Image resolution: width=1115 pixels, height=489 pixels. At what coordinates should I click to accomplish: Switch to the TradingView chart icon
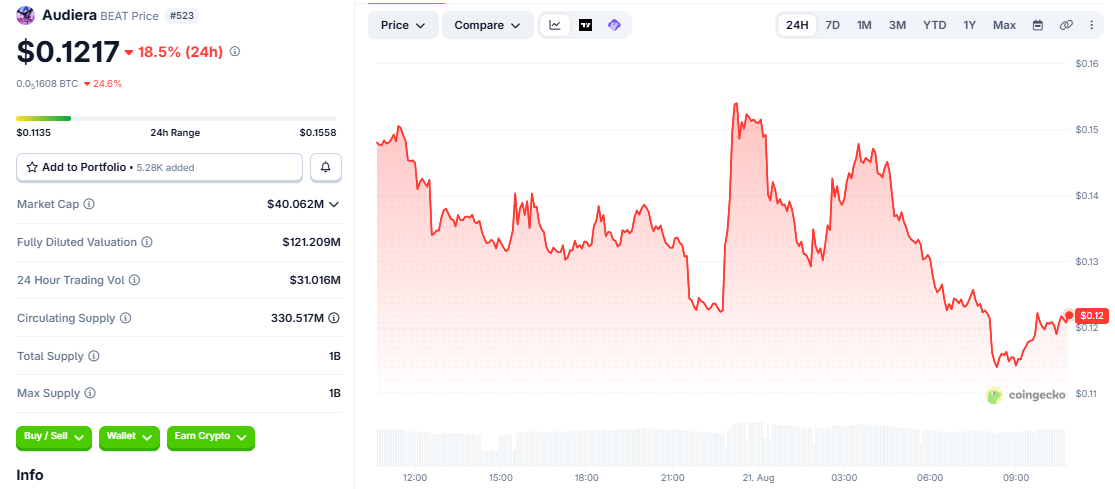coord(585,25)
